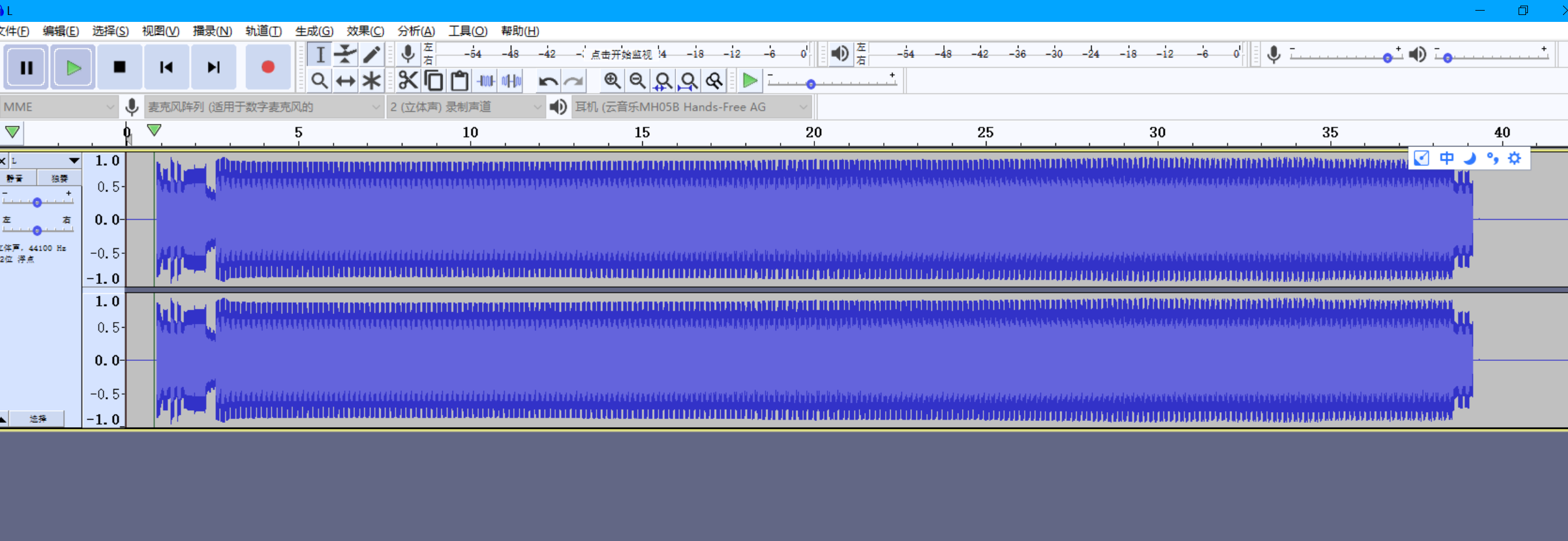Select the Time Shift arrows tool

(x=346, y=81)
